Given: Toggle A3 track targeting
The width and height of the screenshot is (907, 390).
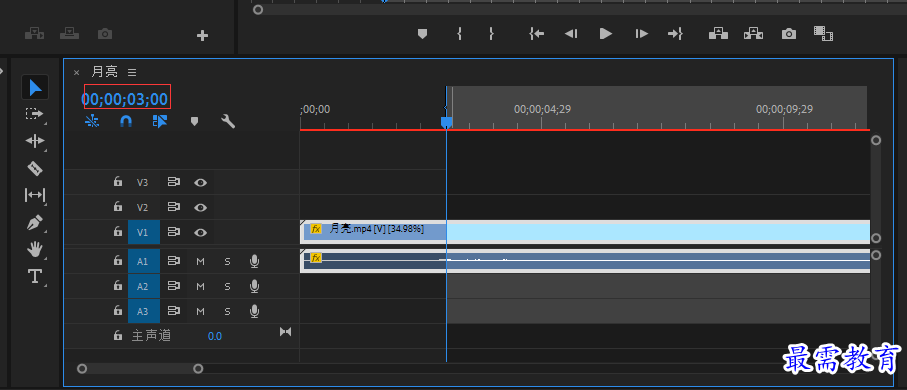Looking at the screenshot, I should pos(142,311).
